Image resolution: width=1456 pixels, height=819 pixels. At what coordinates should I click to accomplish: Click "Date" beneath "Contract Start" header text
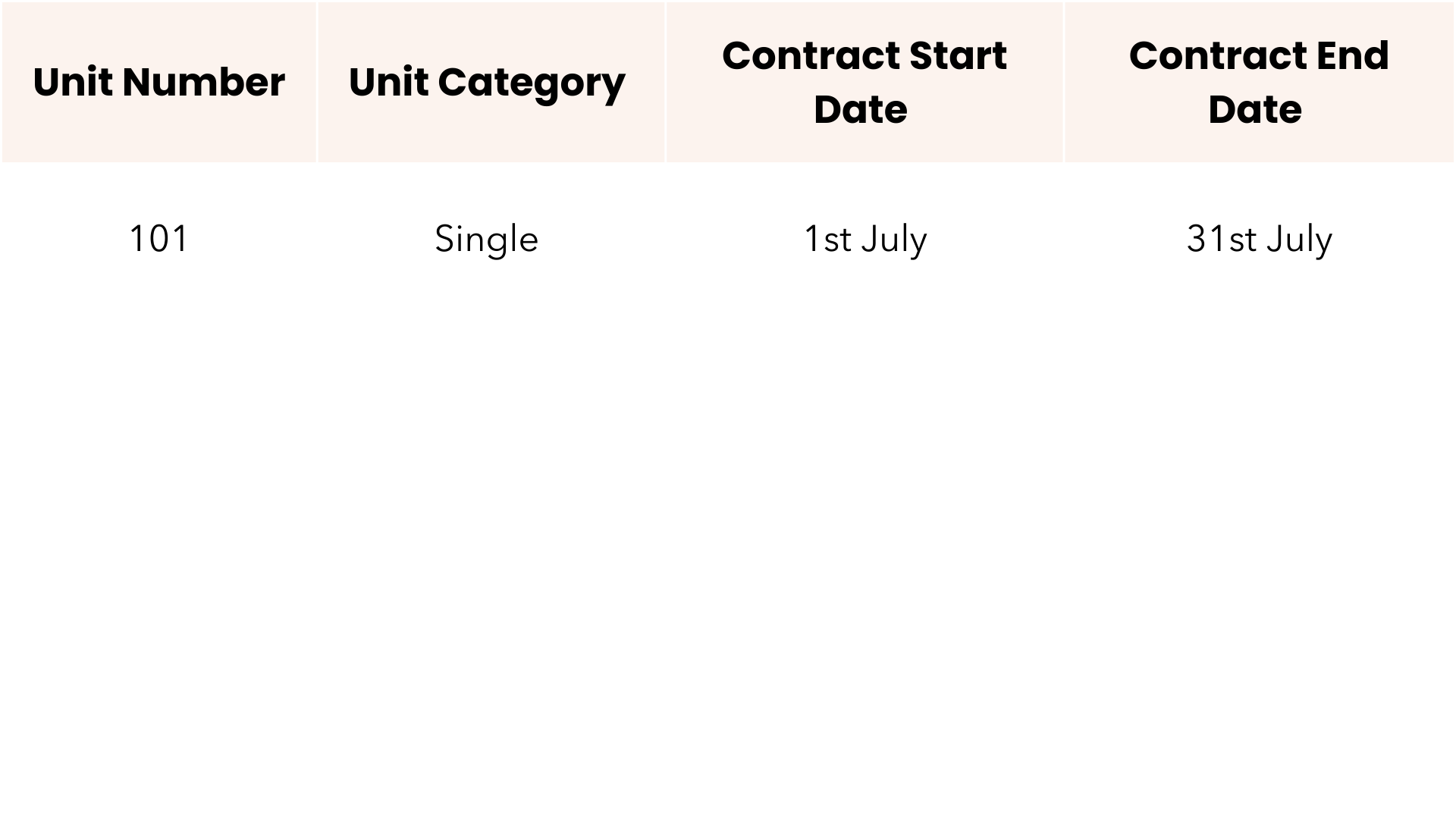pyautogui.click(x=861, y=109)
